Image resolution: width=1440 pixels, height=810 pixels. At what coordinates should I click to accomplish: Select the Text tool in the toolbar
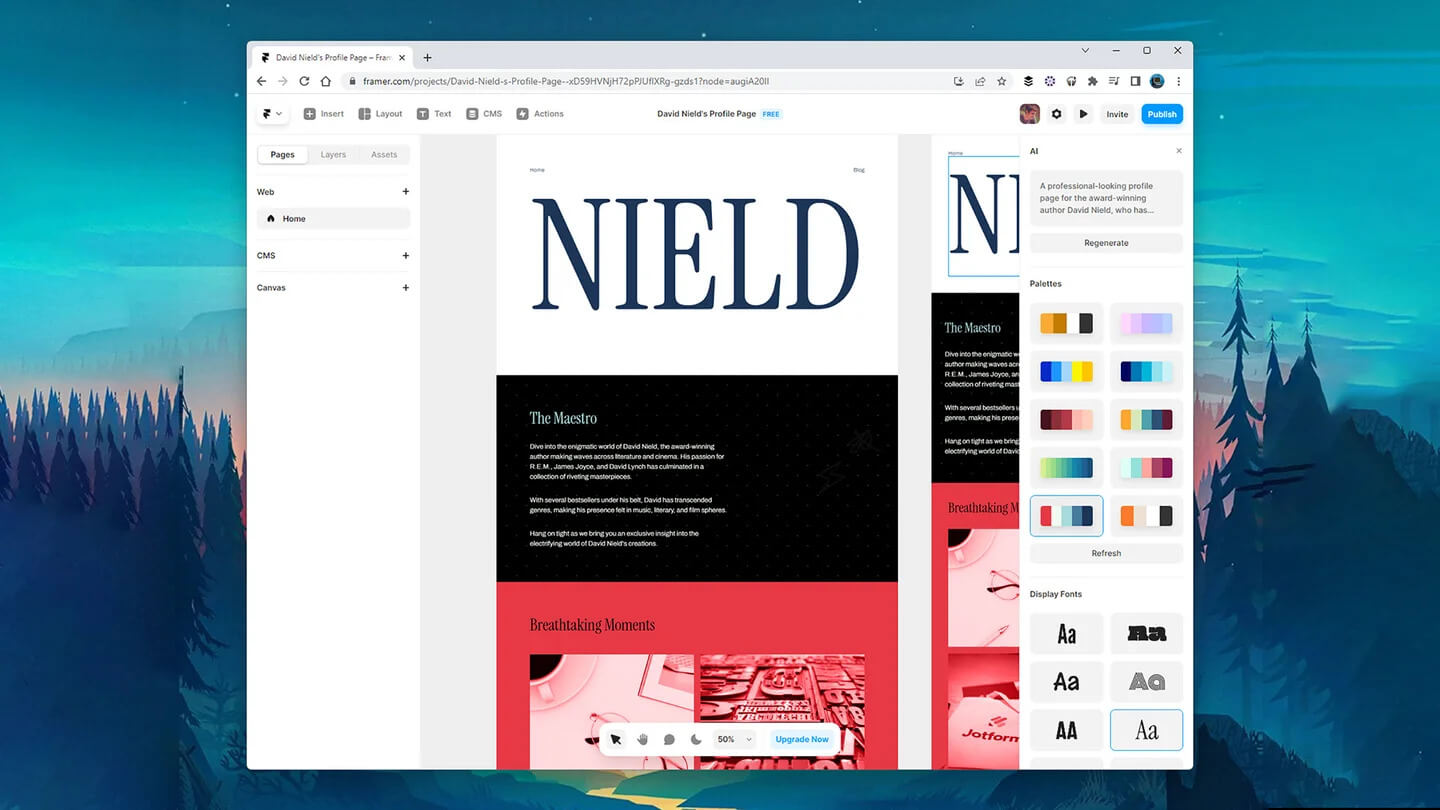(434, 113)
